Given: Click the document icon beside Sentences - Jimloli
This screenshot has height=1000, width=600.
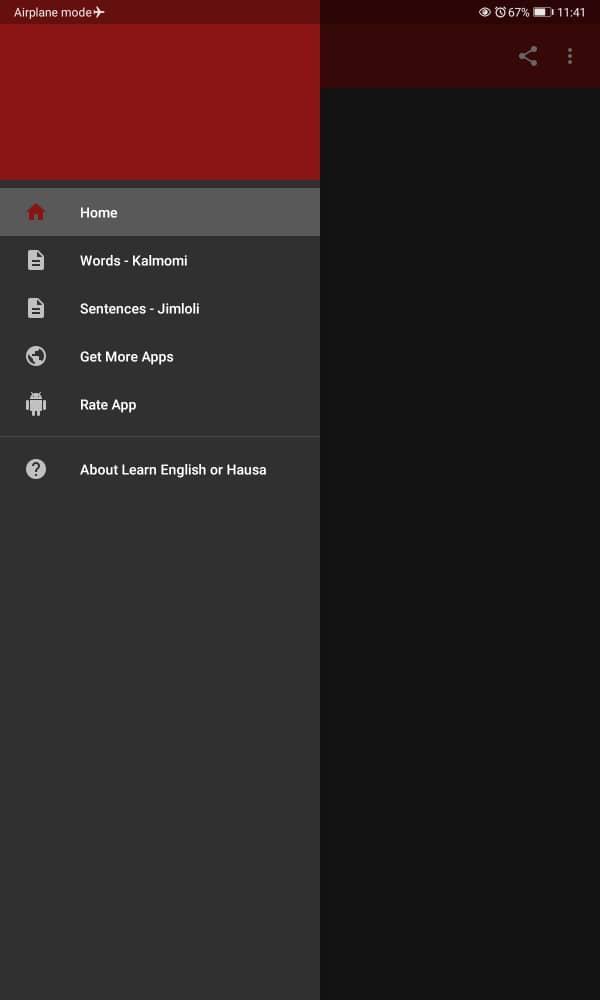Looking at the screenshot, I should (x=36, y=308).
